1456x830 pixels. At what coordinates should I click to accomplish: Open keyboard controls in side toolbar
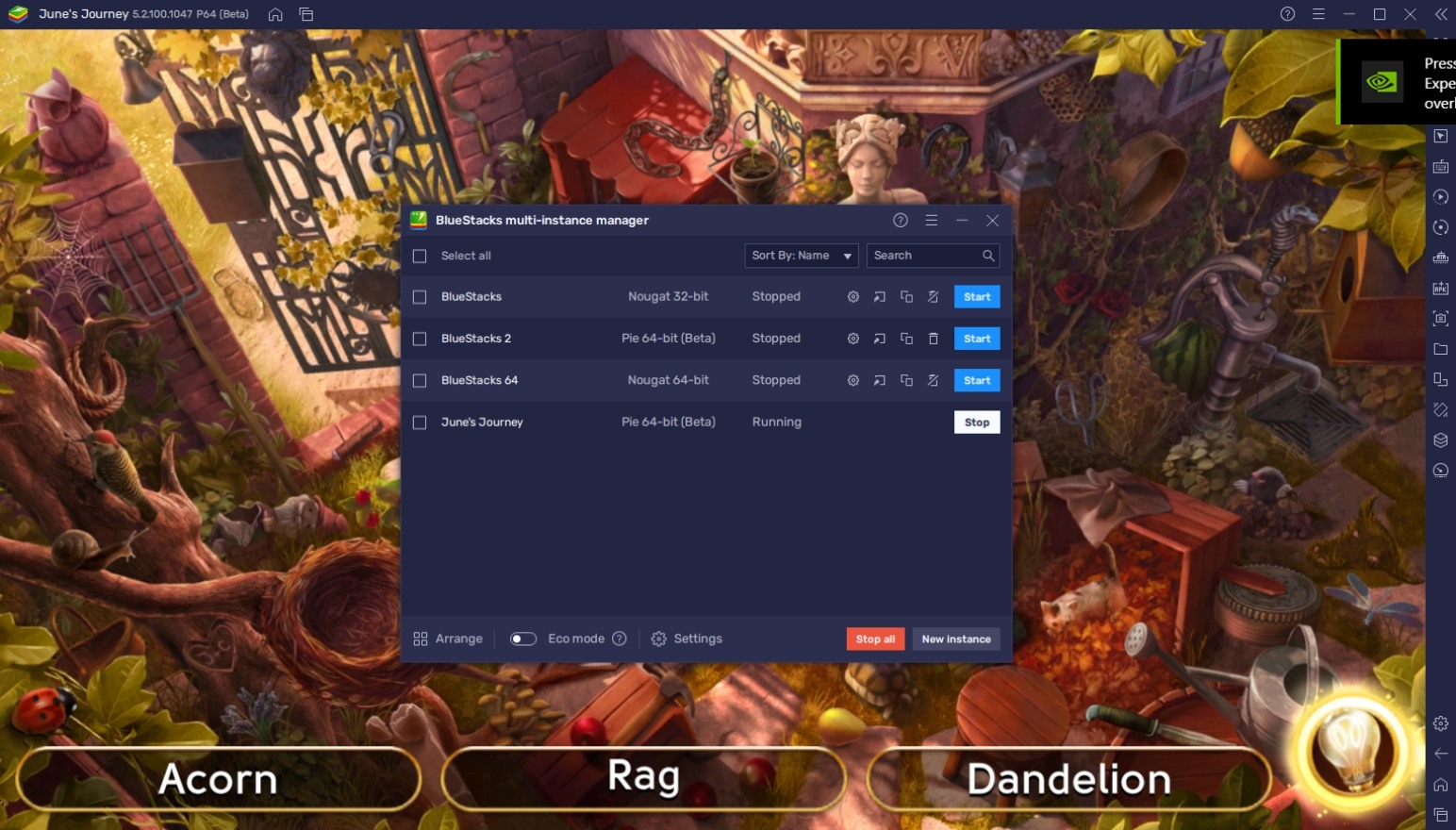[x=1441, y=167]
